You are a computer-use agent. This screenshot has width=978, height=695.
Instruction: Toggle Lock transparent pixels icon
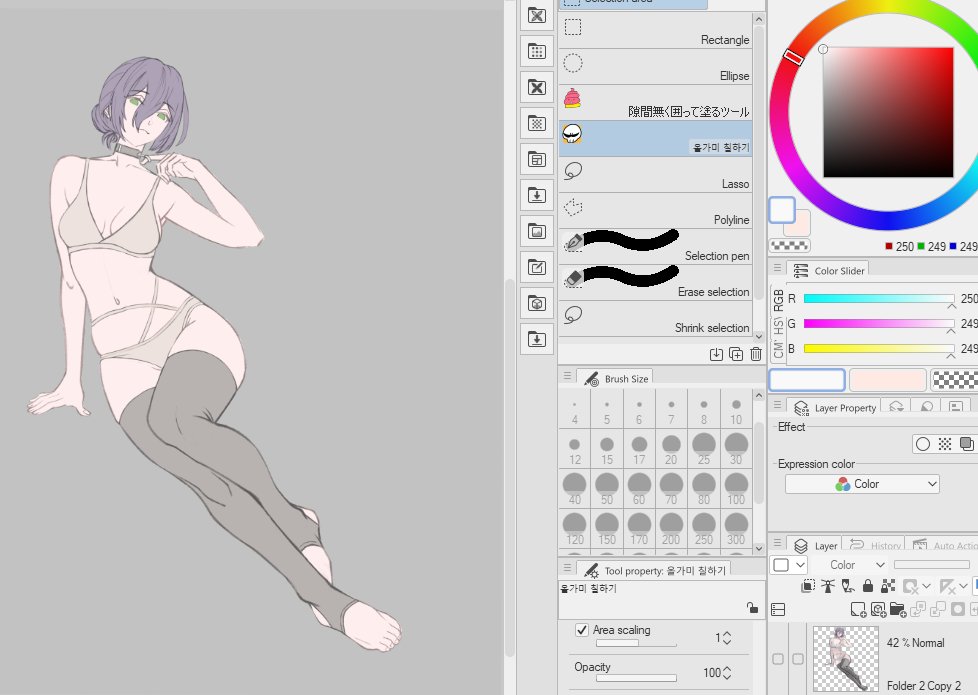pos(888,586)
